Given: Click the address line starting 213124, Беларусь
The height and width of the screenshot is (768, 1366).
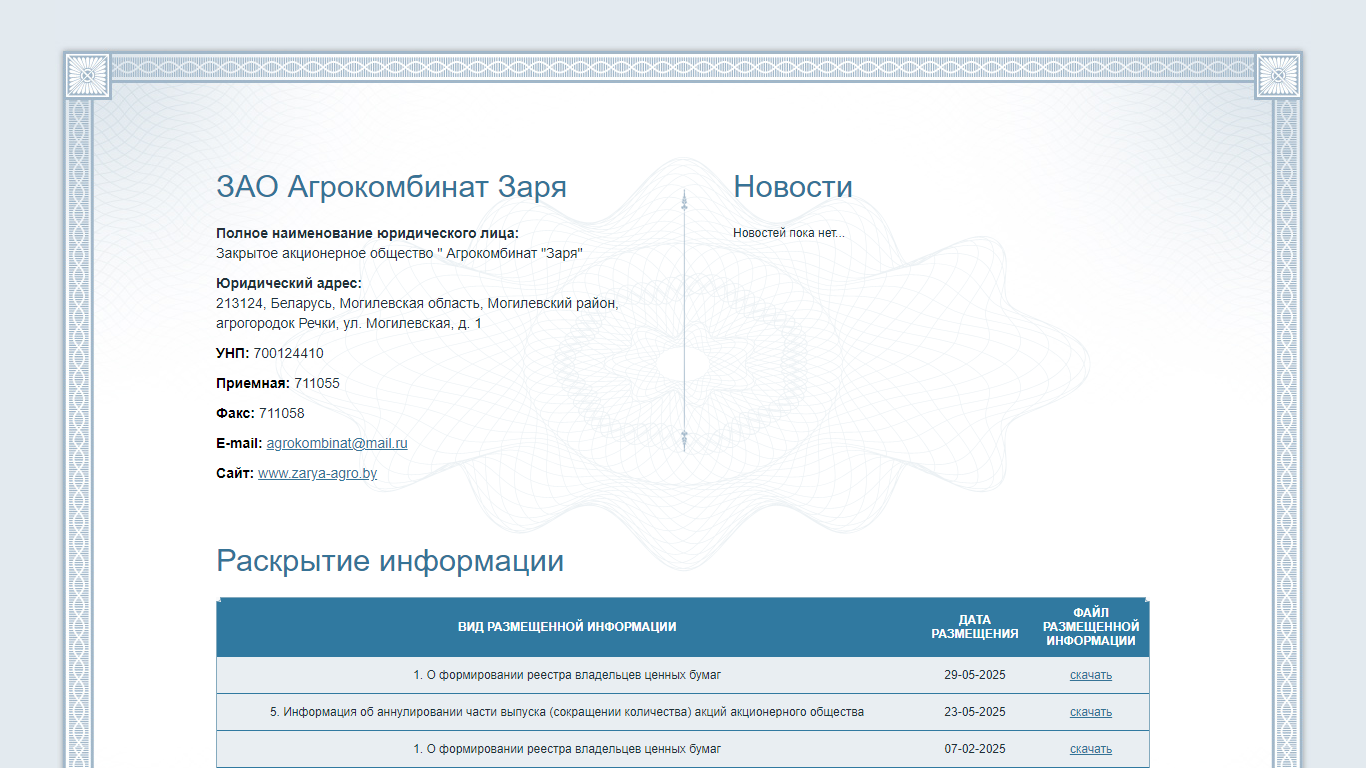Looking at the screenshot, I should point(417,303).
